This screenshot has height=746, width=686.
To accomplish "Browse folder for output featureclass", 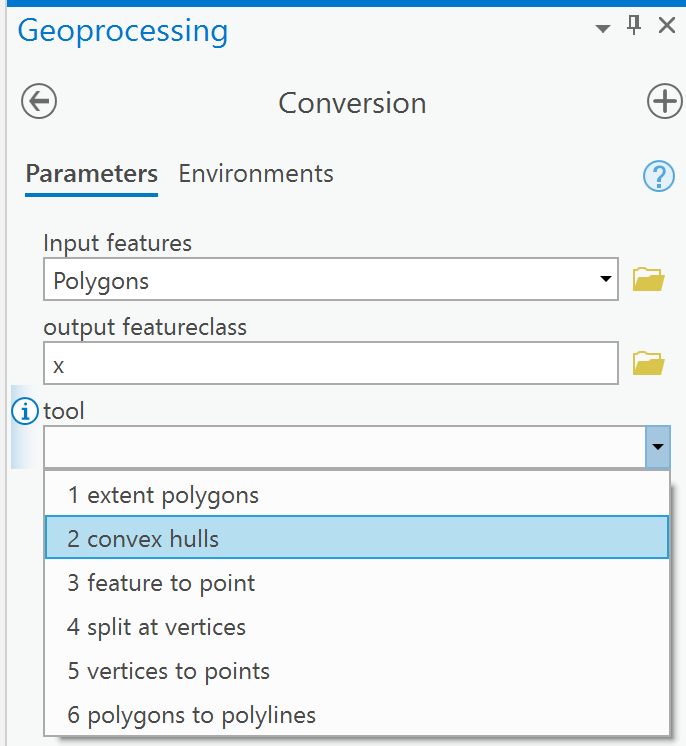I will (x=648, y=363).
